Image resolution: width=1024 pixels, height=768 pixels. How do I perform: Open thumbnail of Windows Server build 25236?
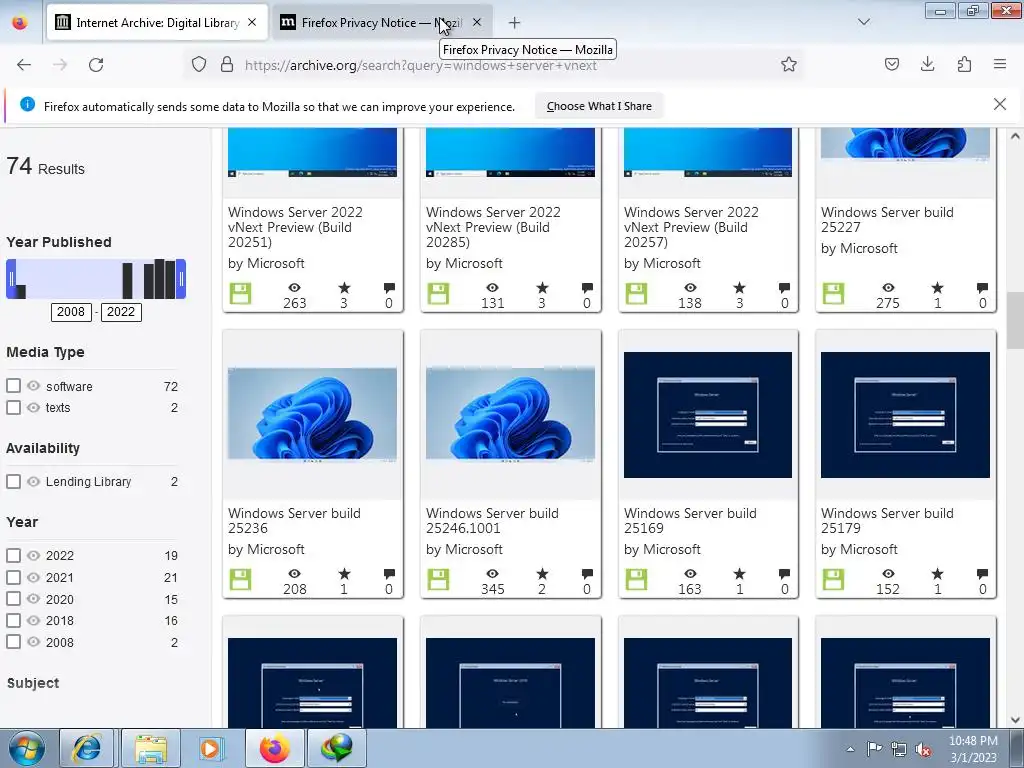click(312, 415)
